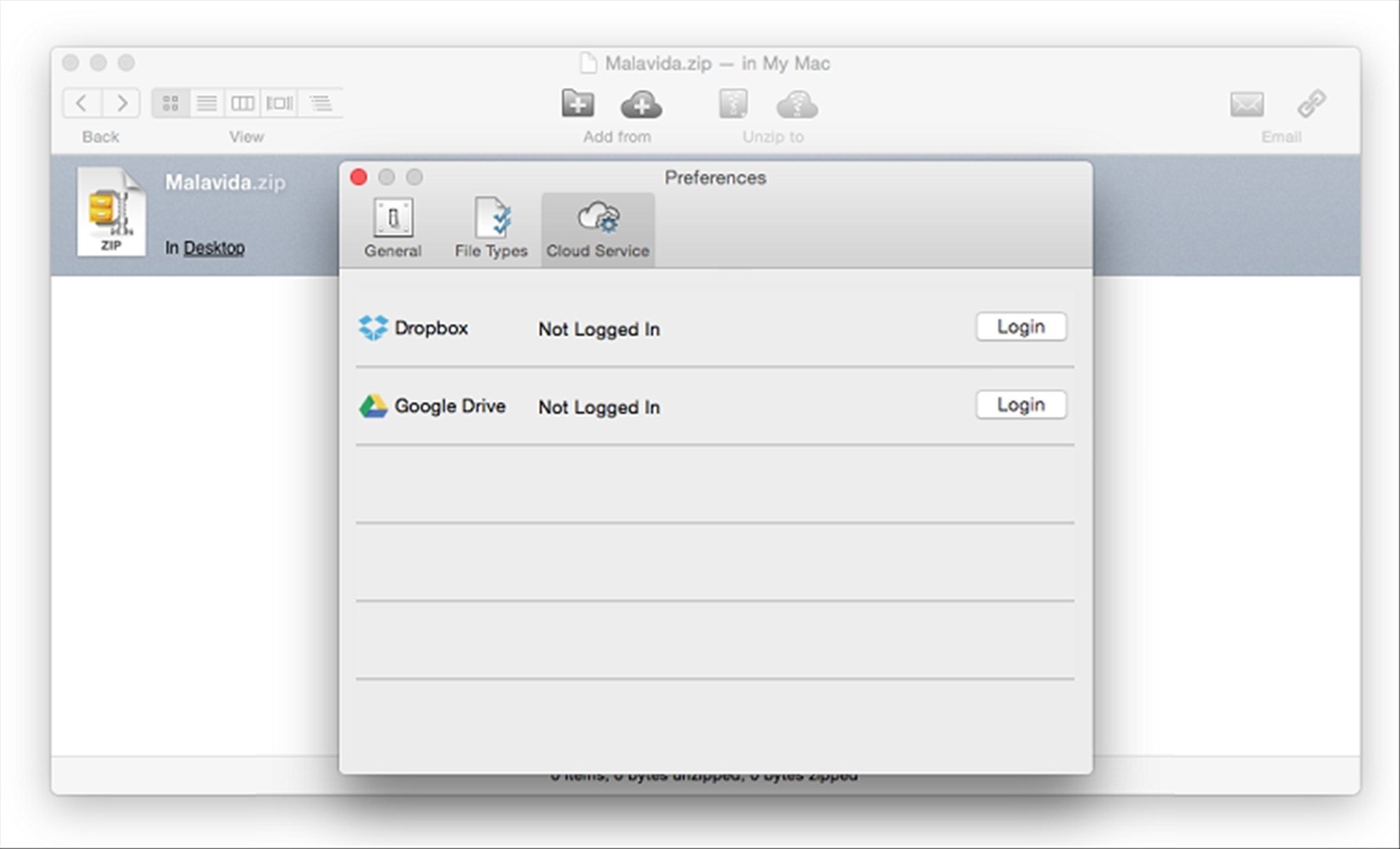Screen dimensions: 1400x849
Task: Switch to icon grid view
Action: pyautogui.click(x=171, y=103)
